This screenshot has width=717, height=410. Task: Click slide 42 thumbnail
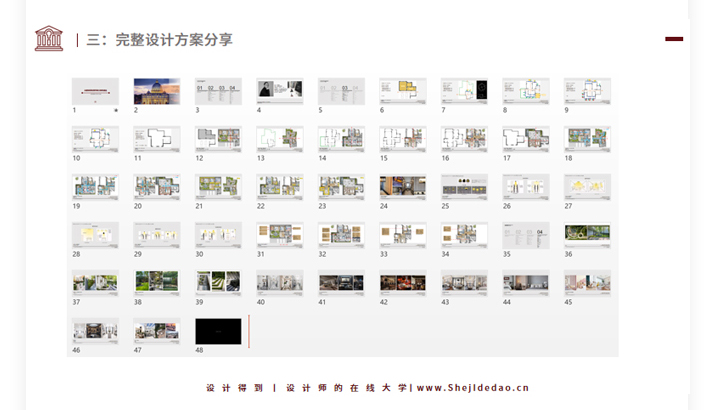[x=403, y=283]
